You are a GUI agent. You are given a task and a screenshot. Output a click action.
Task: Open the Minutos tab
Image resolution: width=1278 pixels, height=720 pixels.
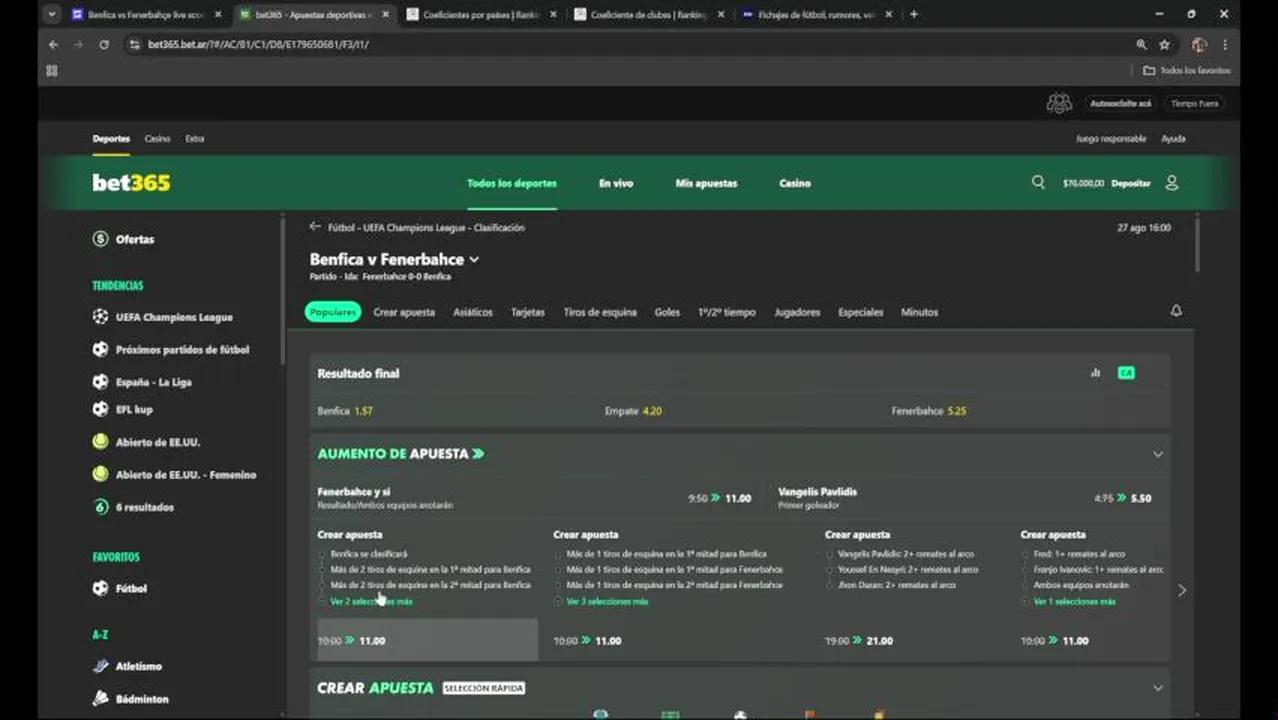(x=919, y=312)
